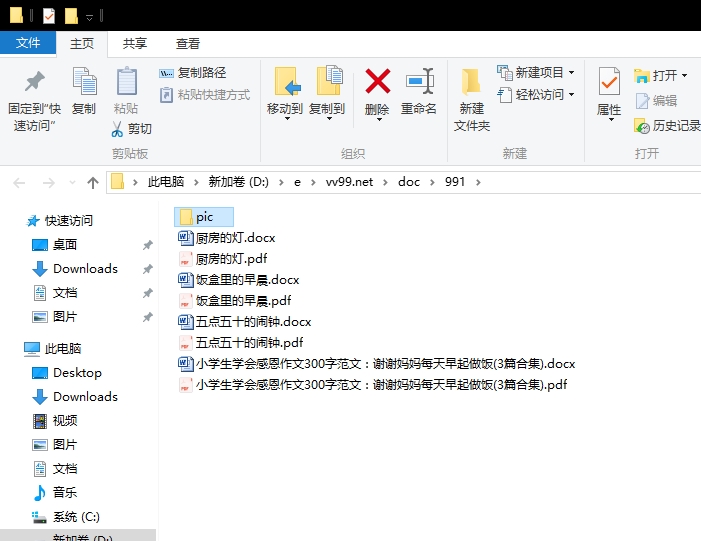Go forward with the right arrow
This screenshot has height=541, width=701.
tap(48, 182)
